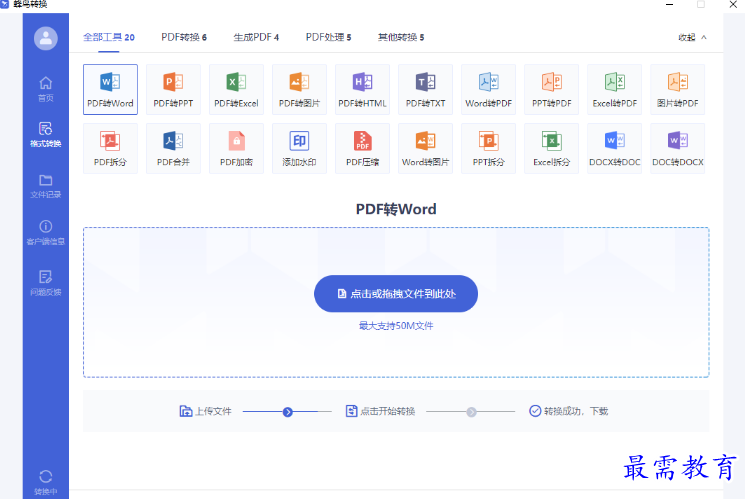Click the dashed file drop area
The image size is (745, 499).
click(x=396, y=302)
